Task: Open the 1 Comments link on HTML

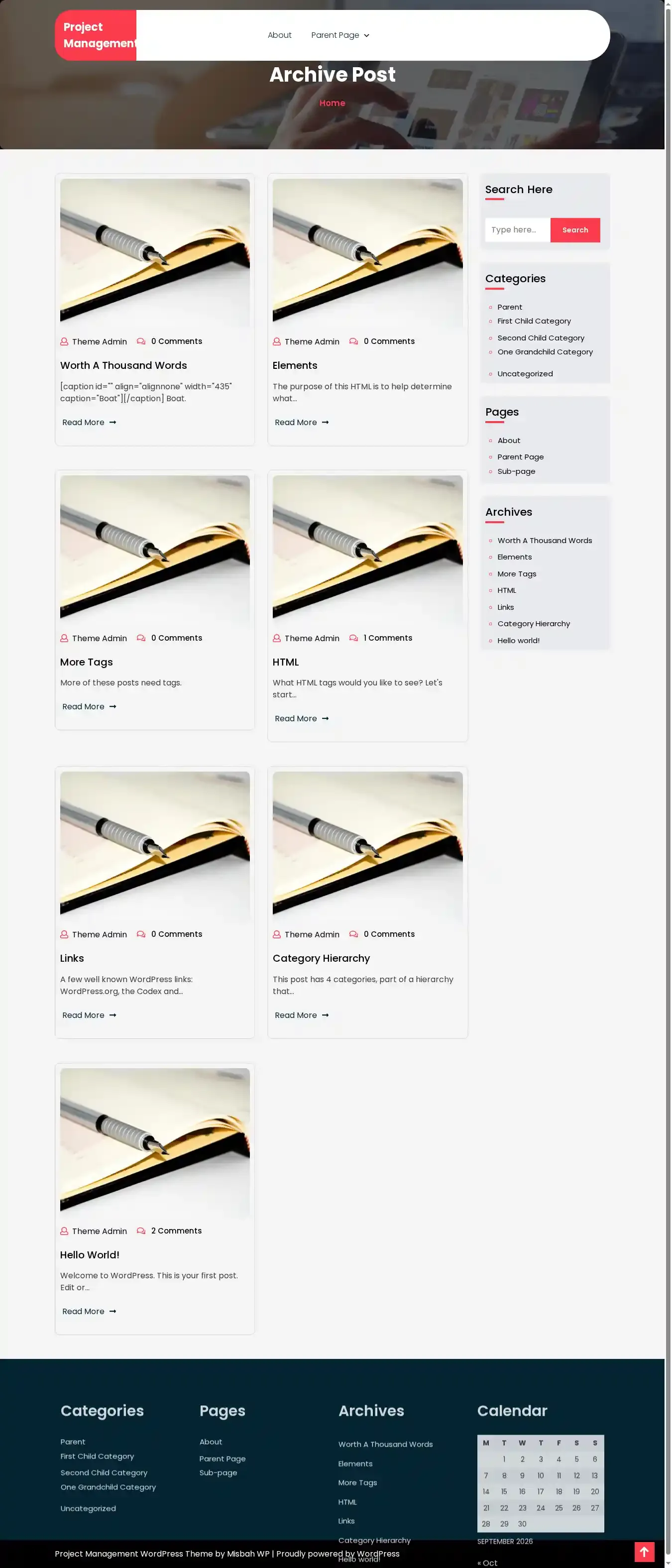Action: point(388,638)
